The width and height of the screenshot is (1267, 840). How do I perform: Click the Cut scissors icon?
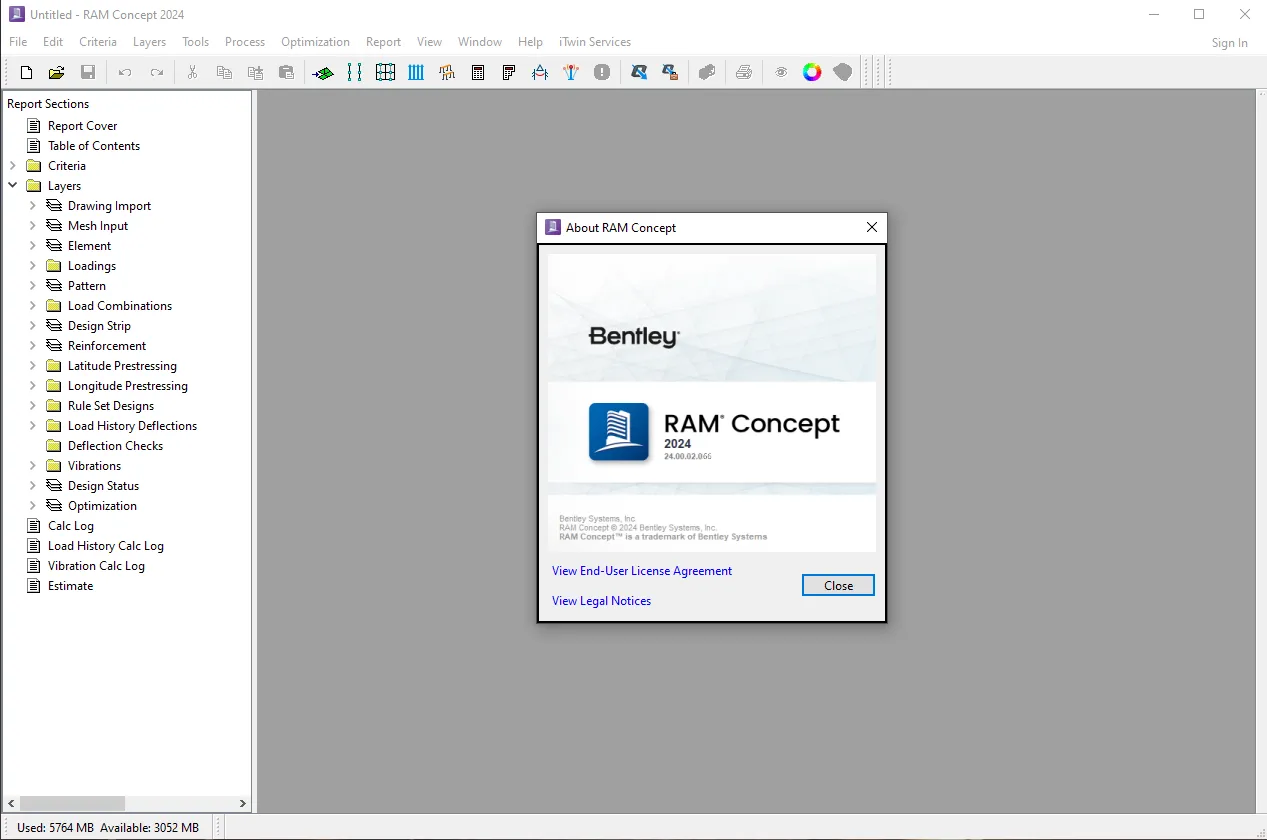[x=193, y=72]
